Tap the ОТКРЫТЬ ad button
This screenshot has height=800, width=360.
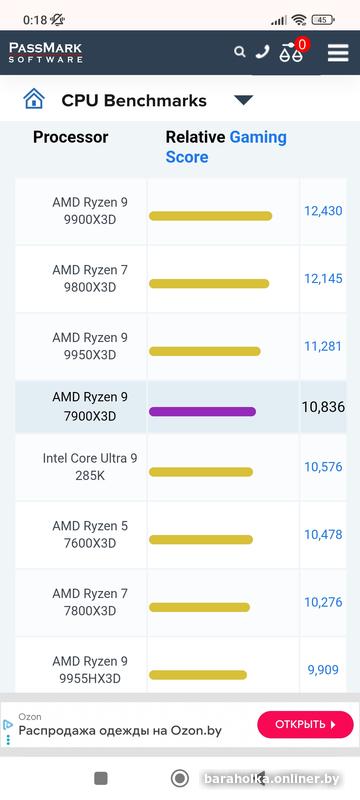305,724
